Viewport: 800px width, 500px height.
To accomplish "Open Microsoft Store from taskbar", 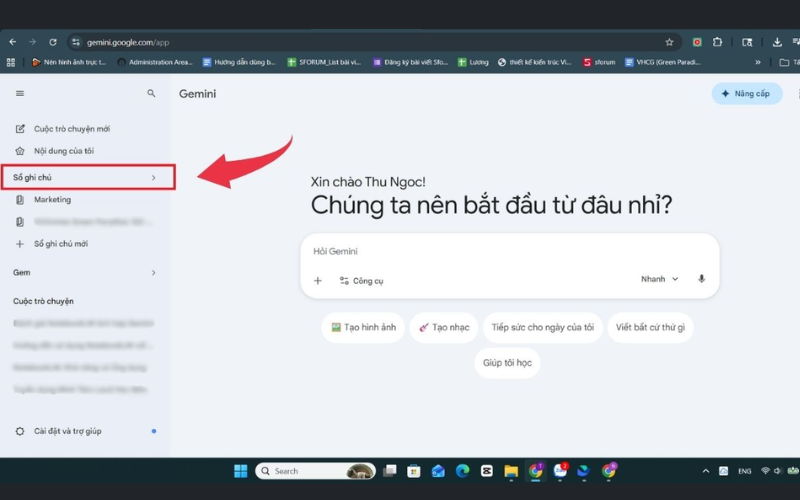I will point(414,471).
